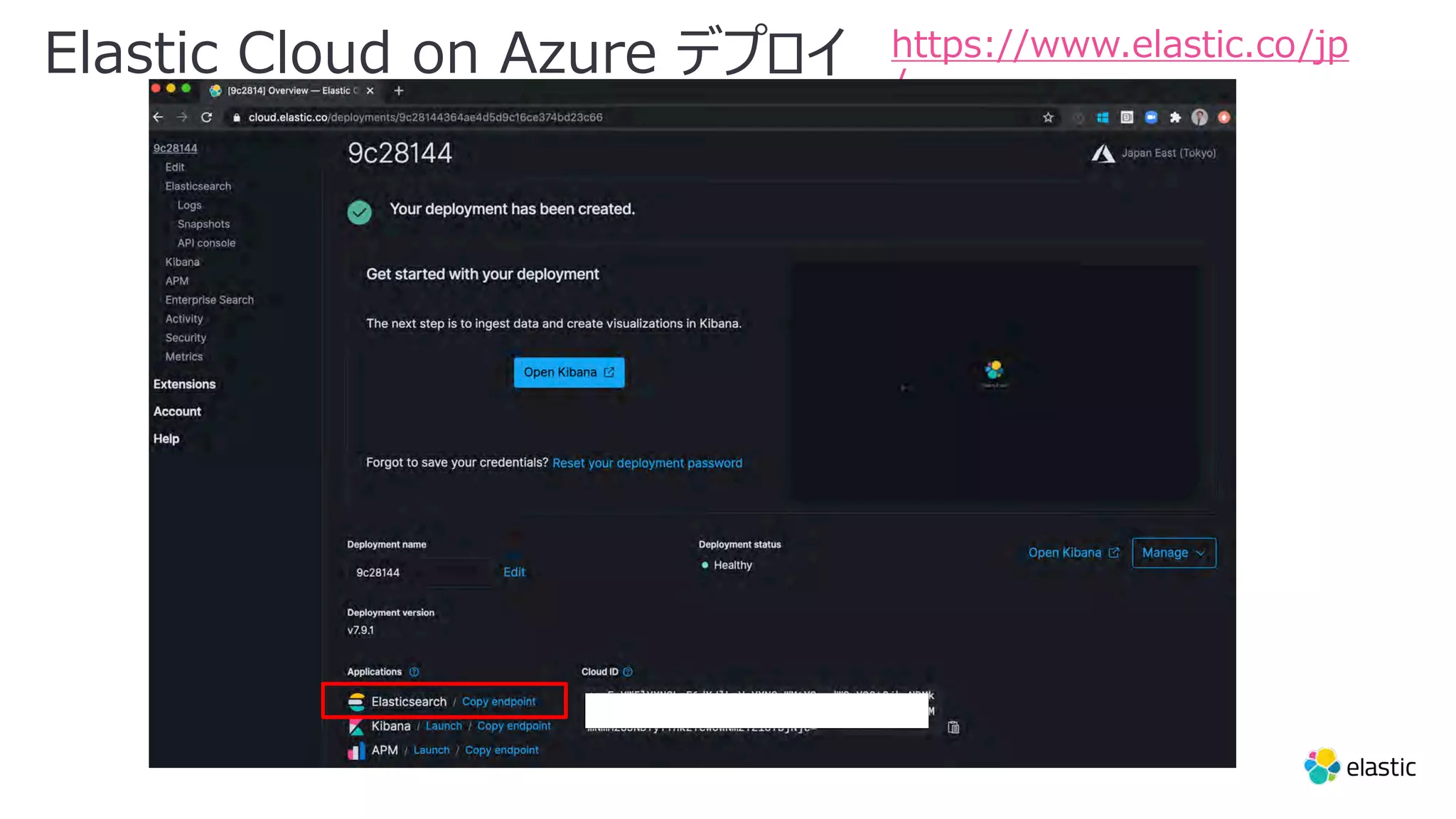Launch APM from Applications

coord(432,750)
